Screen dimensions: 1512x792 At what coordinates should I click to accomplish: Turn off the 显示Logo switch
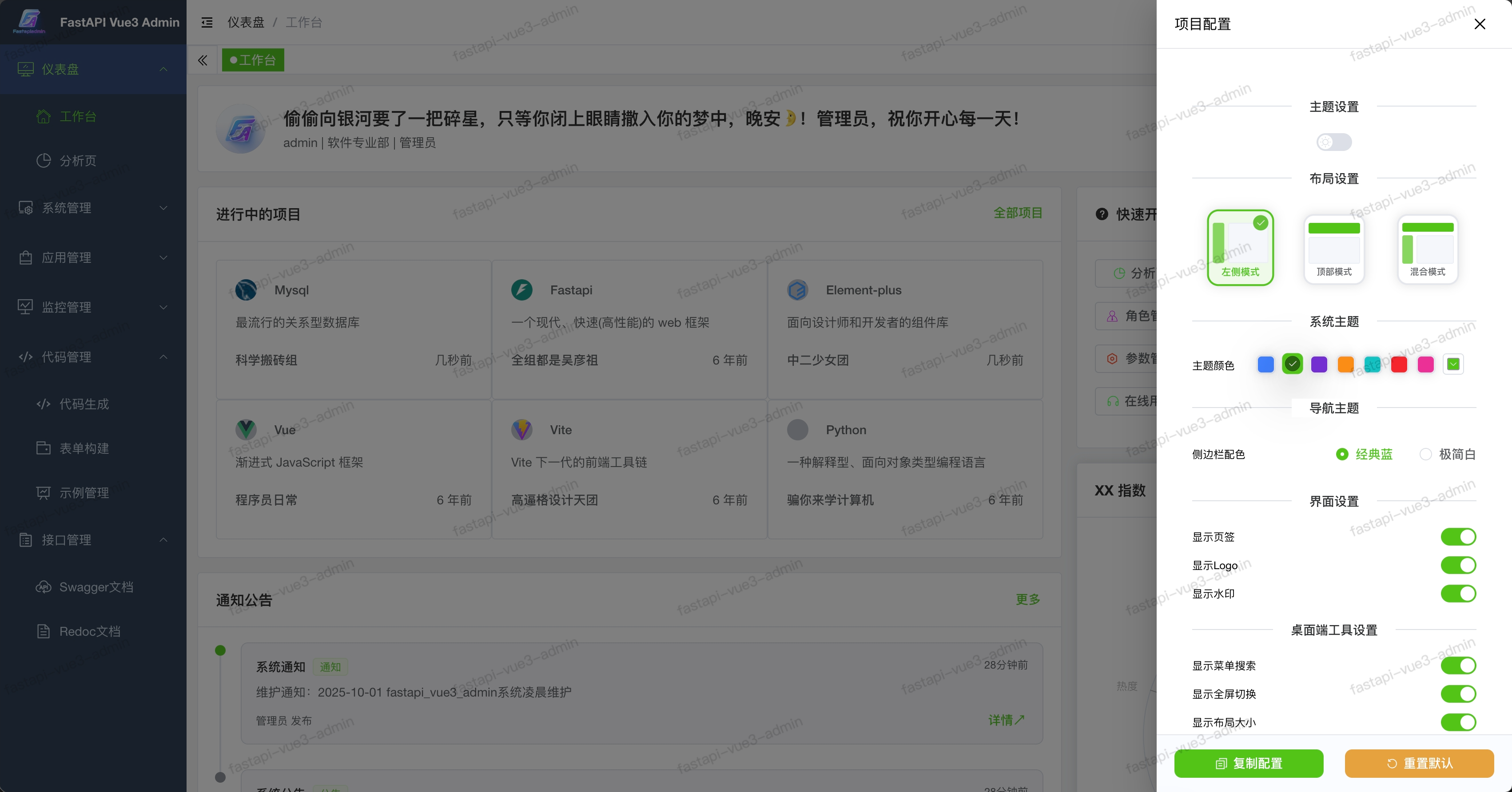[x=1458, y=565]
